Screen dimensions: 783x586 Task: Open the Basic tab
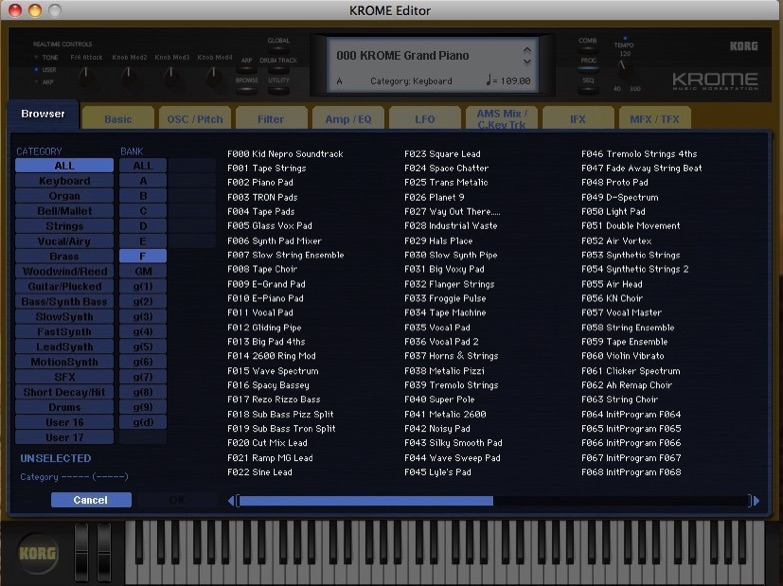pyautogui.click(x=118, y=118)
